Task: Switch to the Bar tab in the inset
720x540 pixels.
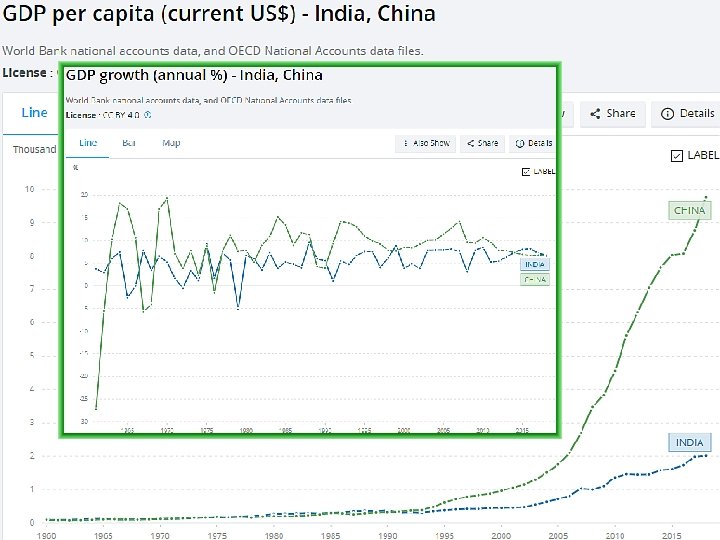Action: (129, 143)
